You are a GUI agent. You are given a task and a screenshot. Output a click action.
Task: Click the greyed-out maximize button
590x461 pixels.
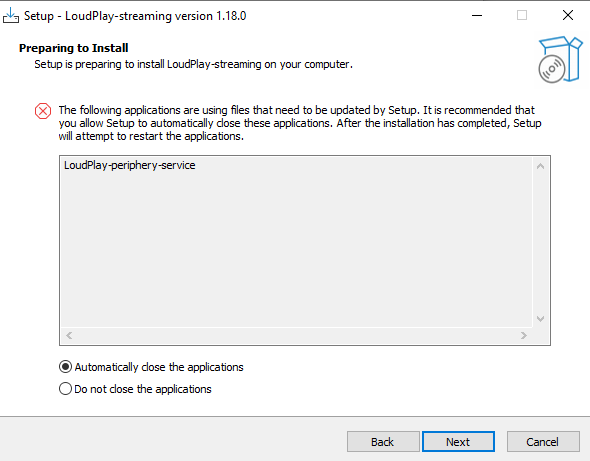pos(522,15)
